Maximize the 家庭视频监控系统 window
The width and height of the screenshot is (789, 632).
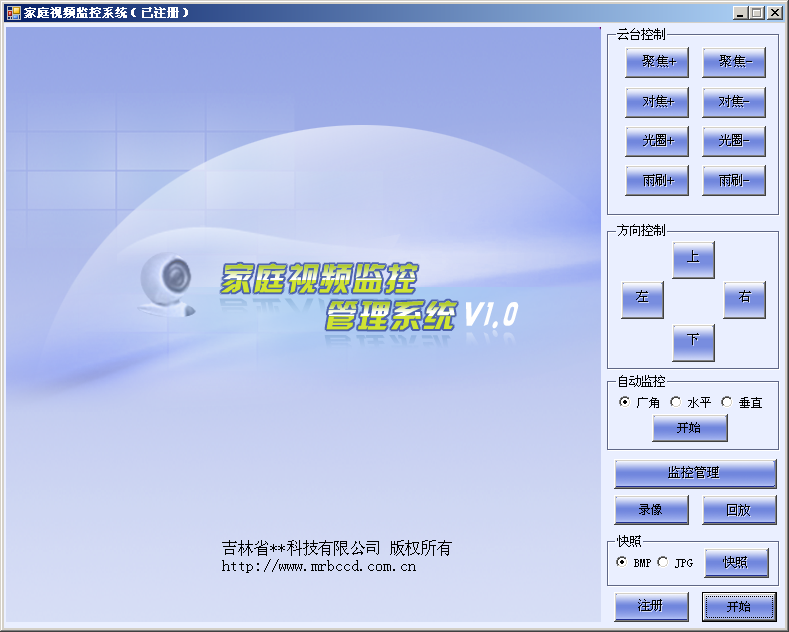(756, 13)
